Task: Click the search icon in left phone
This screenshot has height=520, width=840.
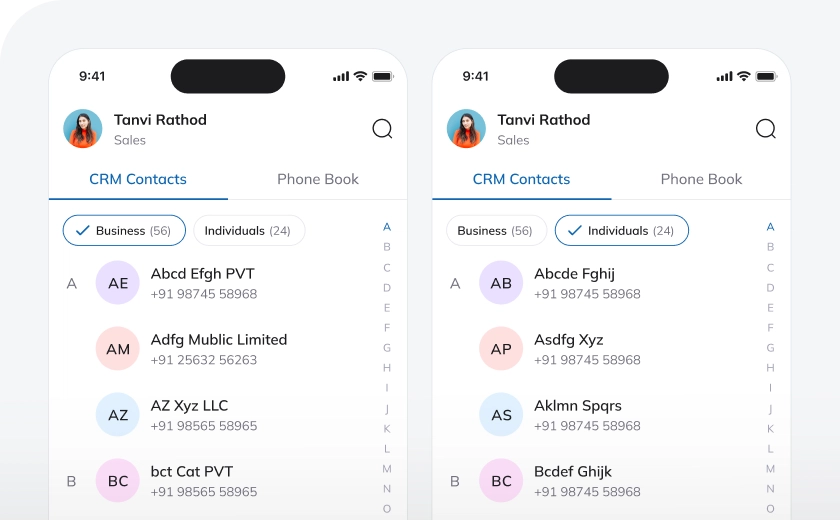Action: pos(382,129)
